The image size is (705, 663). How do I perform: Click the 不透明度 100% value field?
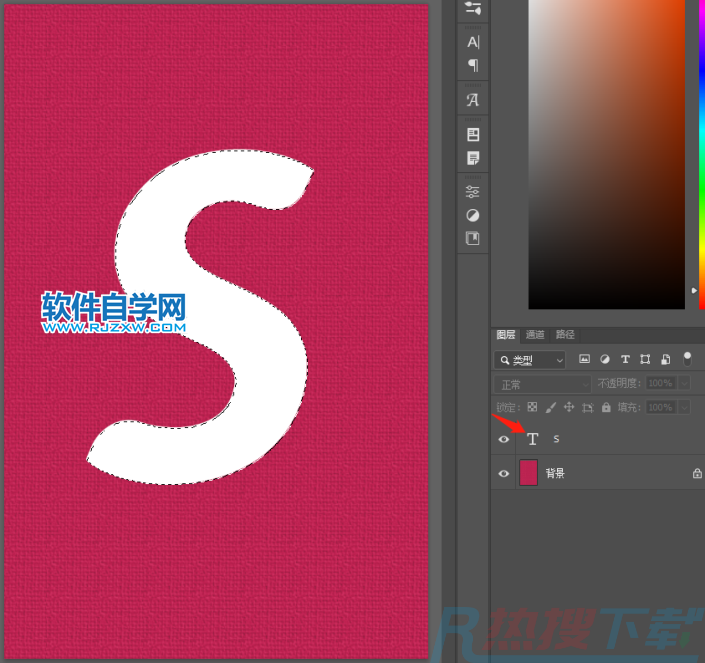pos(661,383)
